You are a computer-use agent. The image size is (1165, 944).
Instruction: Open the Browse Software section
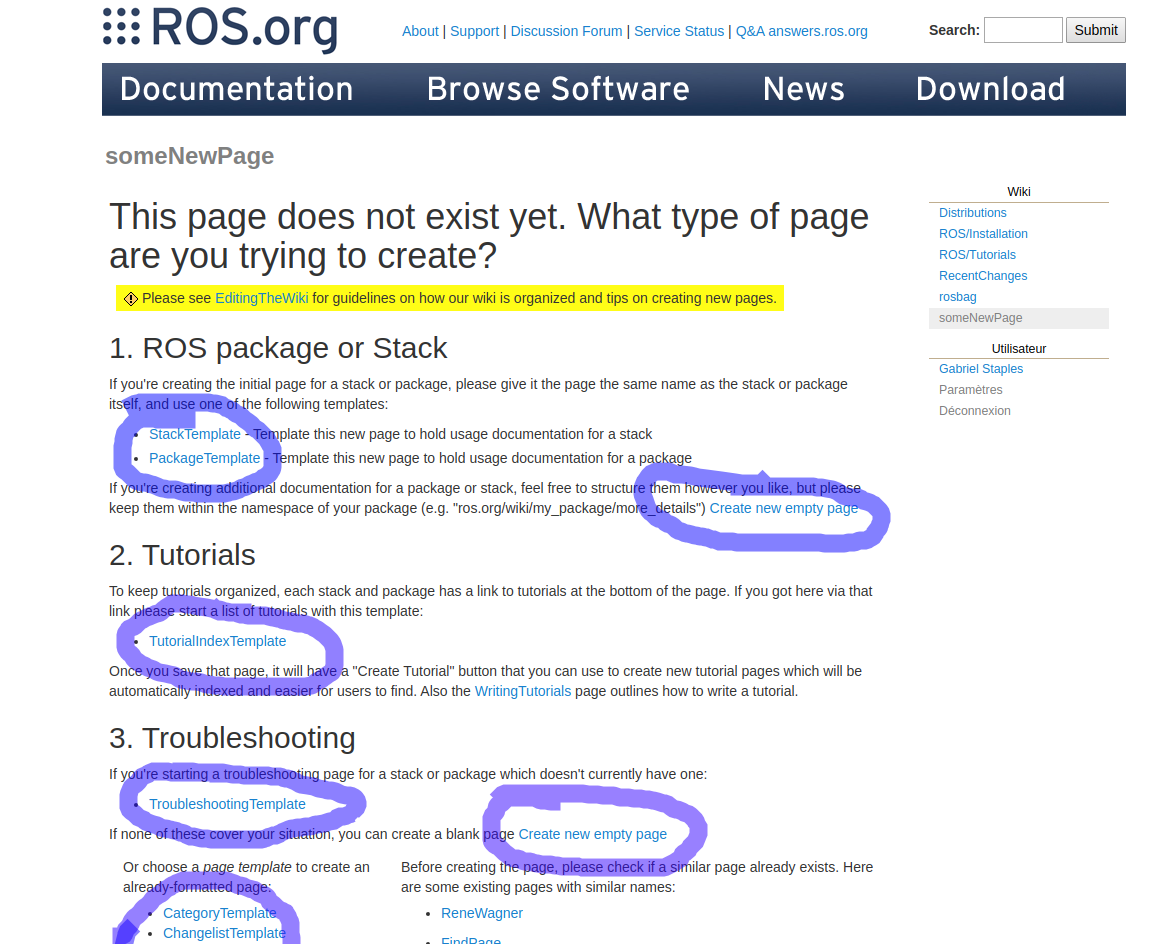(558, 89)
